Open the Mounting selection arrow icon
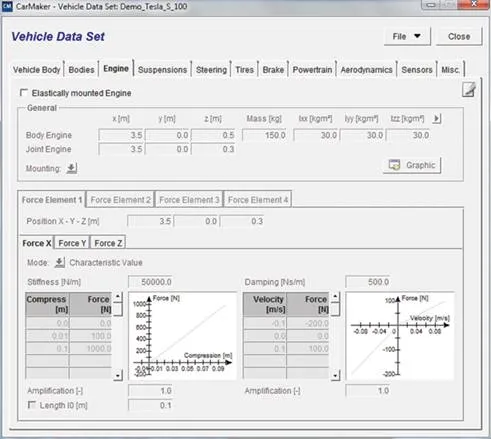The width and height of the screenshot is (491, 439). click(x=72, y=168)
